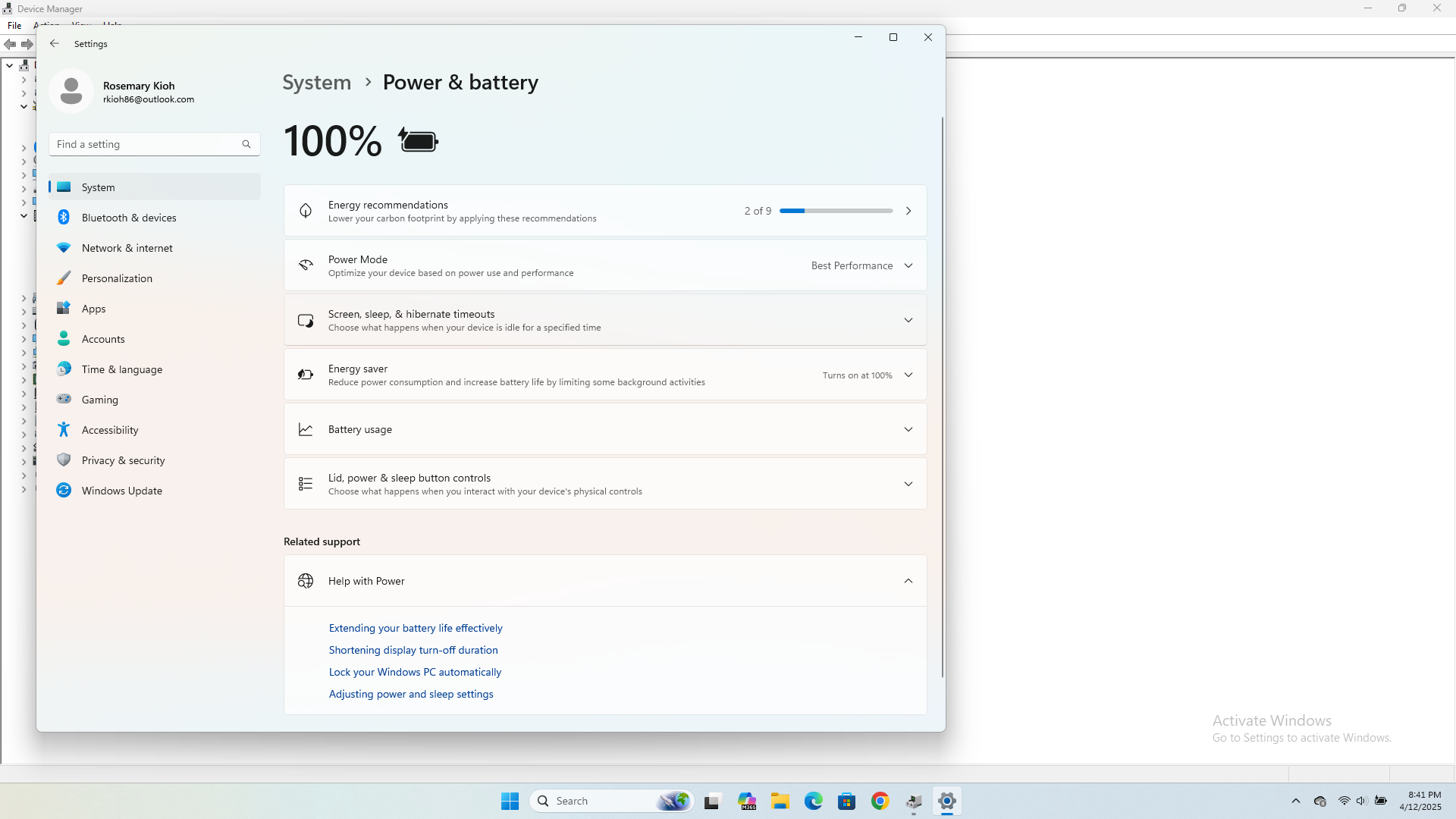
Task: Click the Find a setting search box
Action: [x=155, y=144]
